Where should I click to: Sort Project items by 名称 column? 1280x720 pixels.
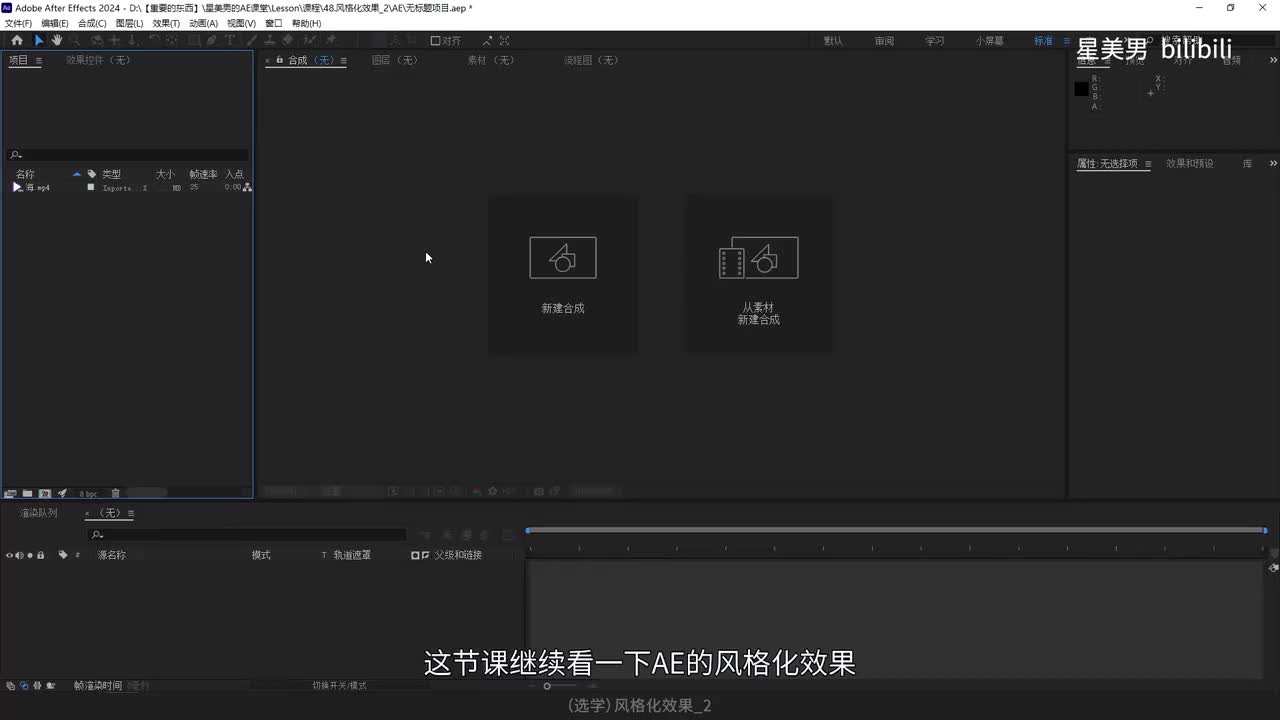tap(25, 174)
